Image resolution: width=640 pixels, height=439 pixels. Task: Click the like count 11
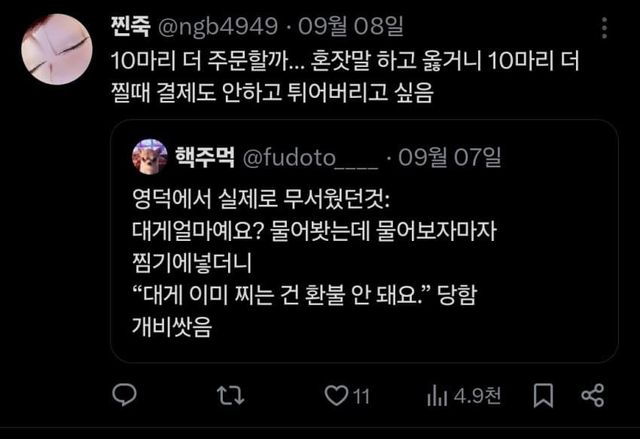[361, 397]
